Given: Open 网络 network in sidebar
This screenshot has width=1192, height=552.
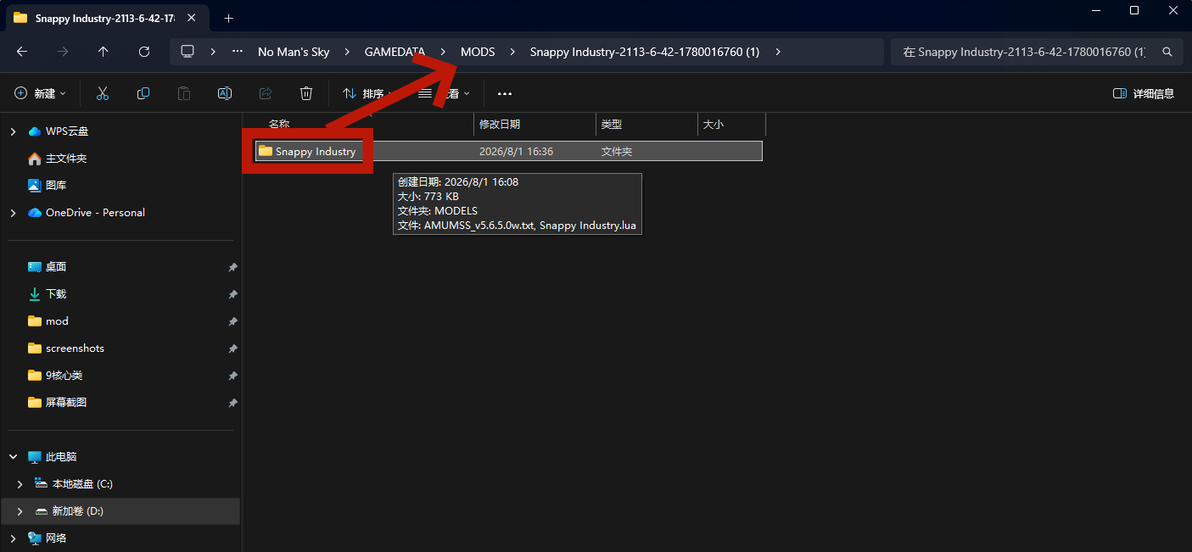Looking at the screenshot, I should coord(47,538).
